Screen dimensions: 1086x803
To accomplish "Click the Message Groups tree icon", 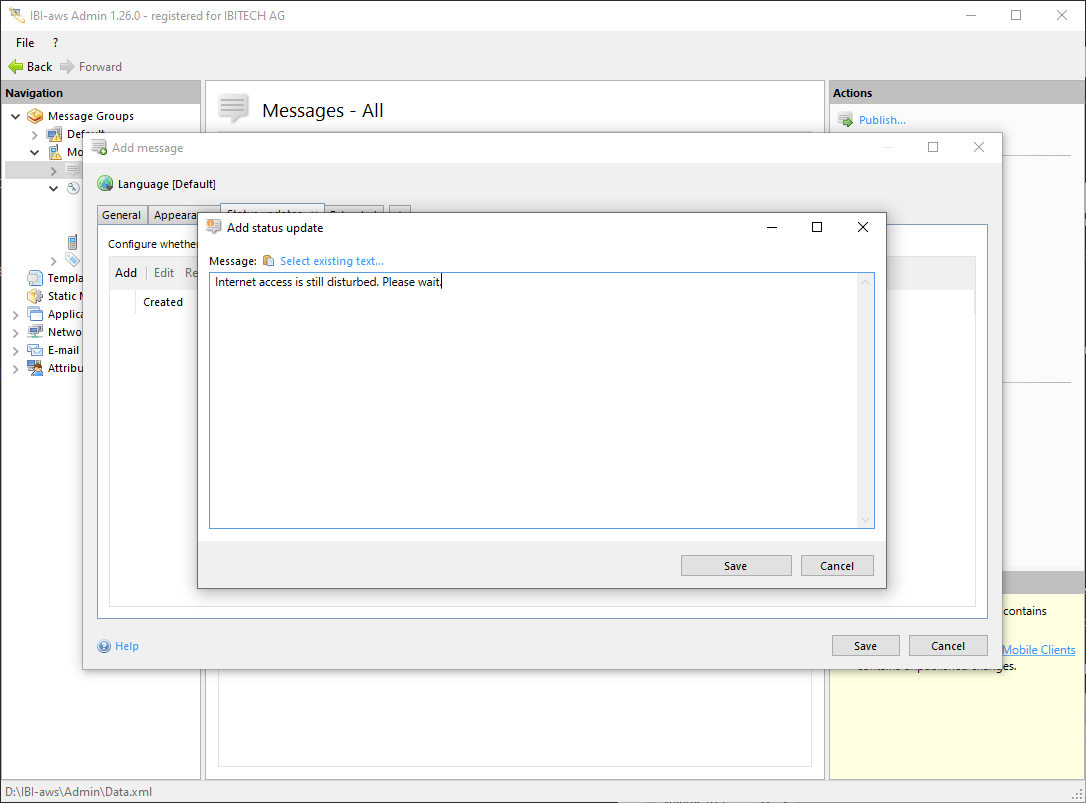I will pyautogui.click(x=35, y=116).
